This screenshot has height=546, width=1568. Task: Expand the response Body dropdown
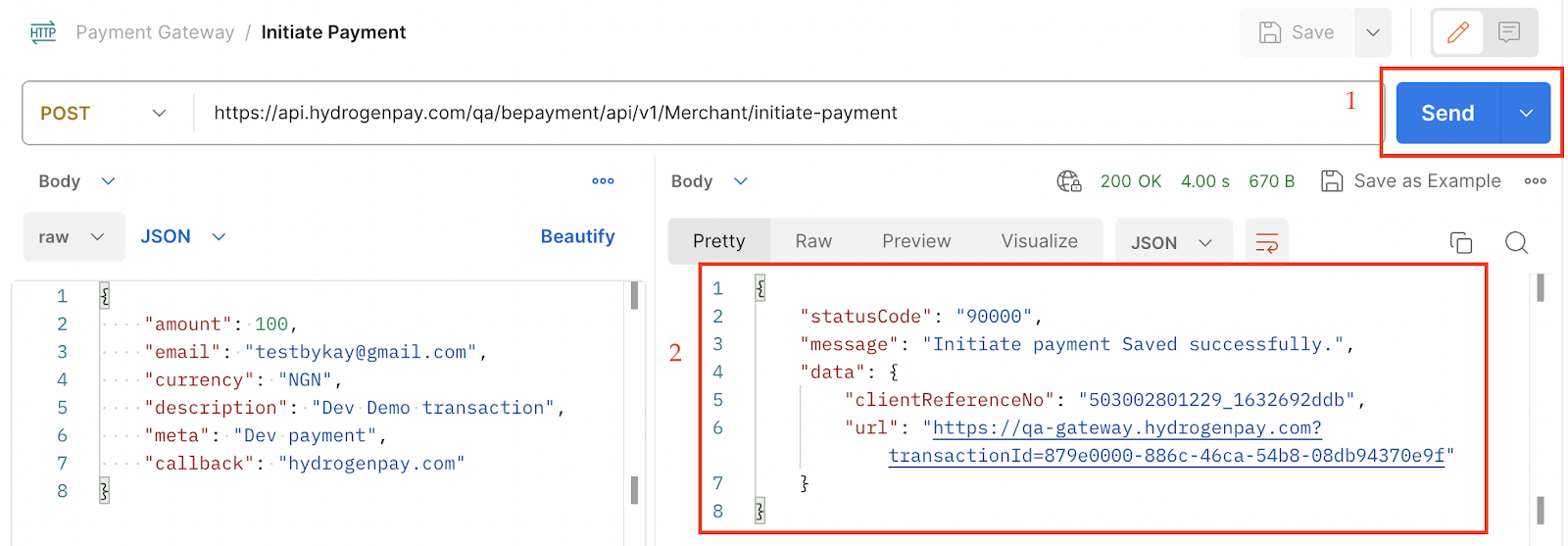pyautogui.click(x=710, y=181)
